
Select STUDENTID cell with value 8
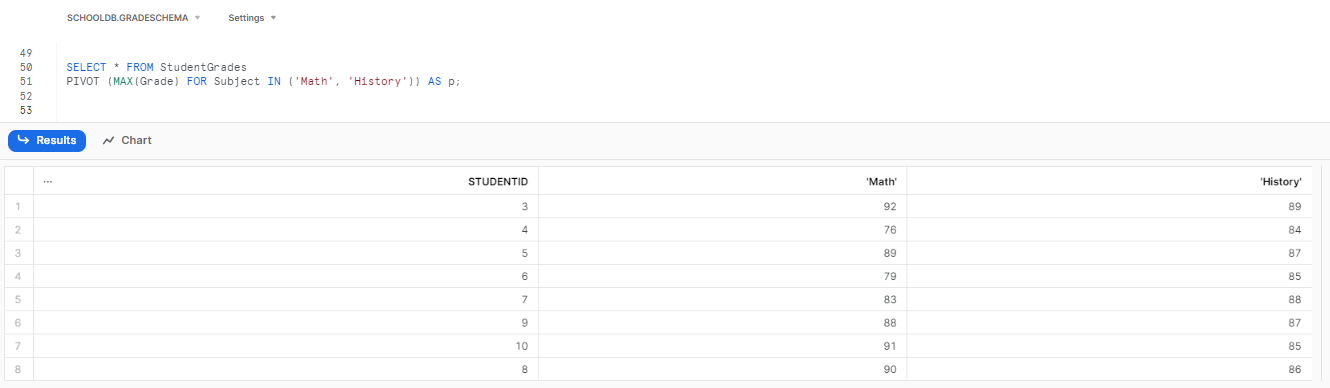[x=286, y=369]
